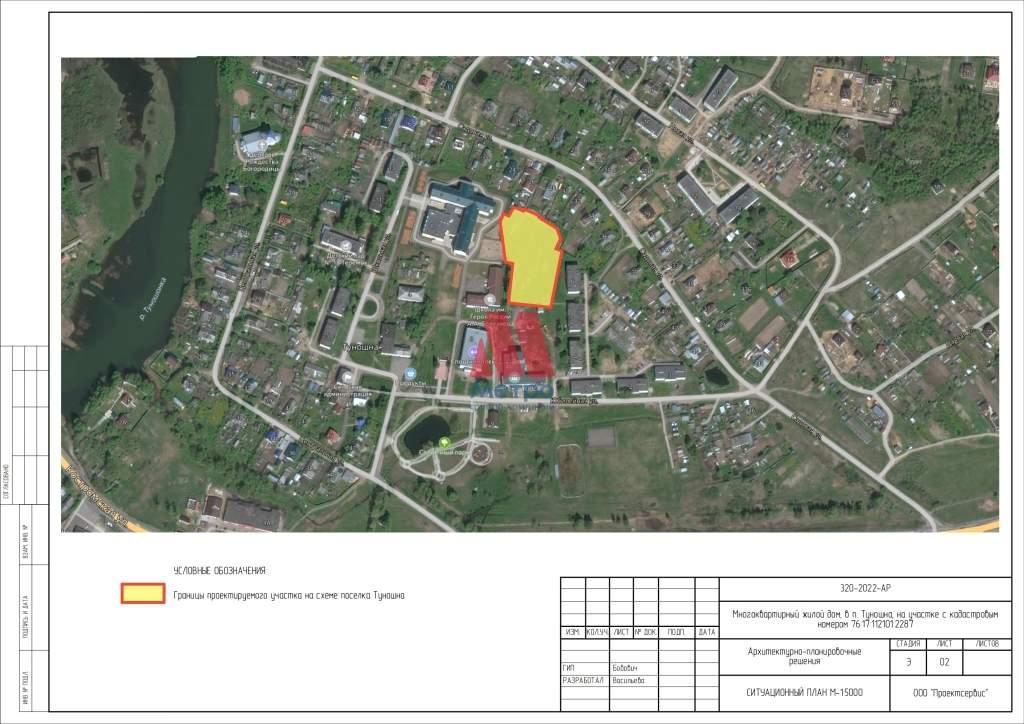Click the ООО Проектсервис company cell
This screenshot has height=724, width=1024.
tap(949, 692)
